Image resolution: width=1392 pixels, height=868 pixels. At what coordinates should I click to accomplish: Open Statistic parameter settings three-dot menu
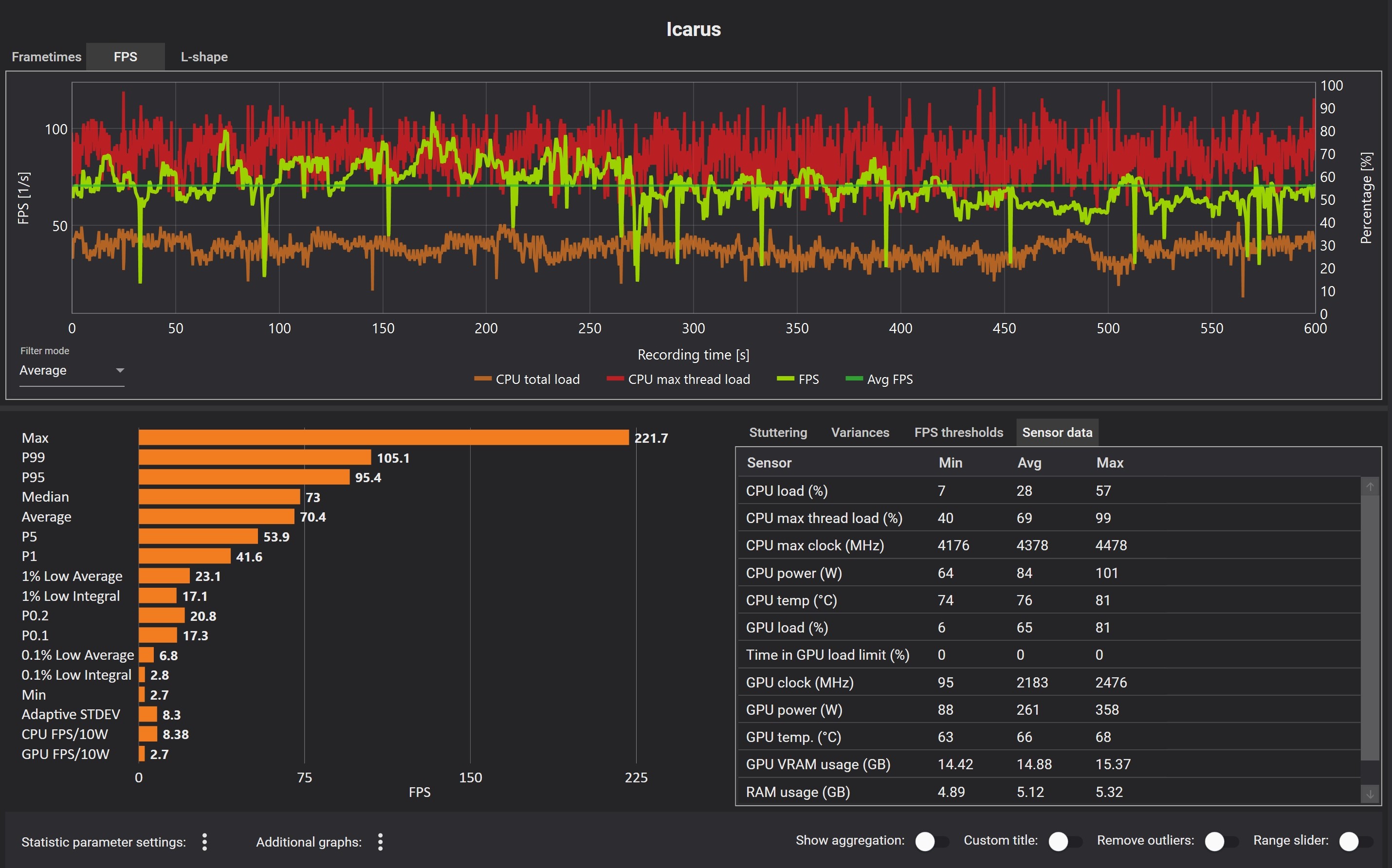point(204,842)
